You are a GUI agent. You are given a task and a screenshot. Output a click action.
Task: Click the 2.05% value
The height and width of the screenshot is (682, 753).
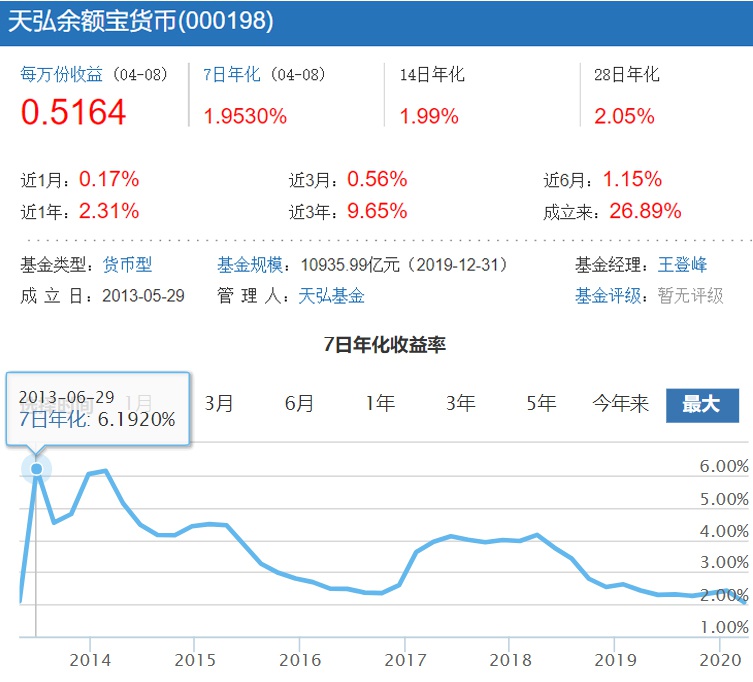[624, 116]
